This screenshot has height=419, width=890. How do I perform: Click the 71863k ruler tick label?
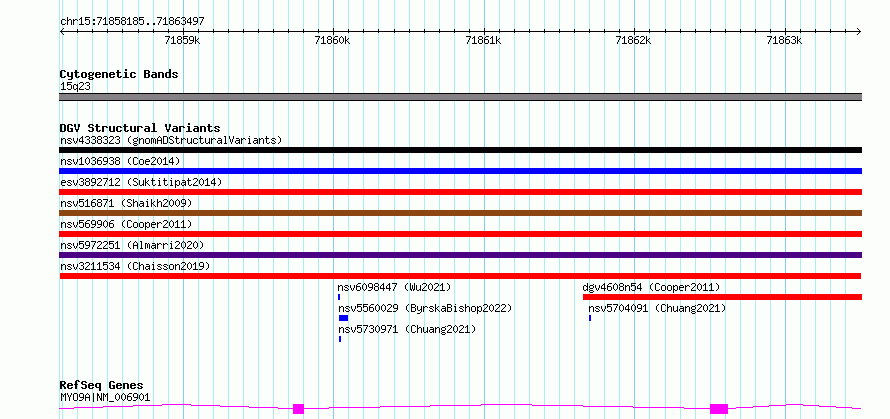click(x=784, y=40)
